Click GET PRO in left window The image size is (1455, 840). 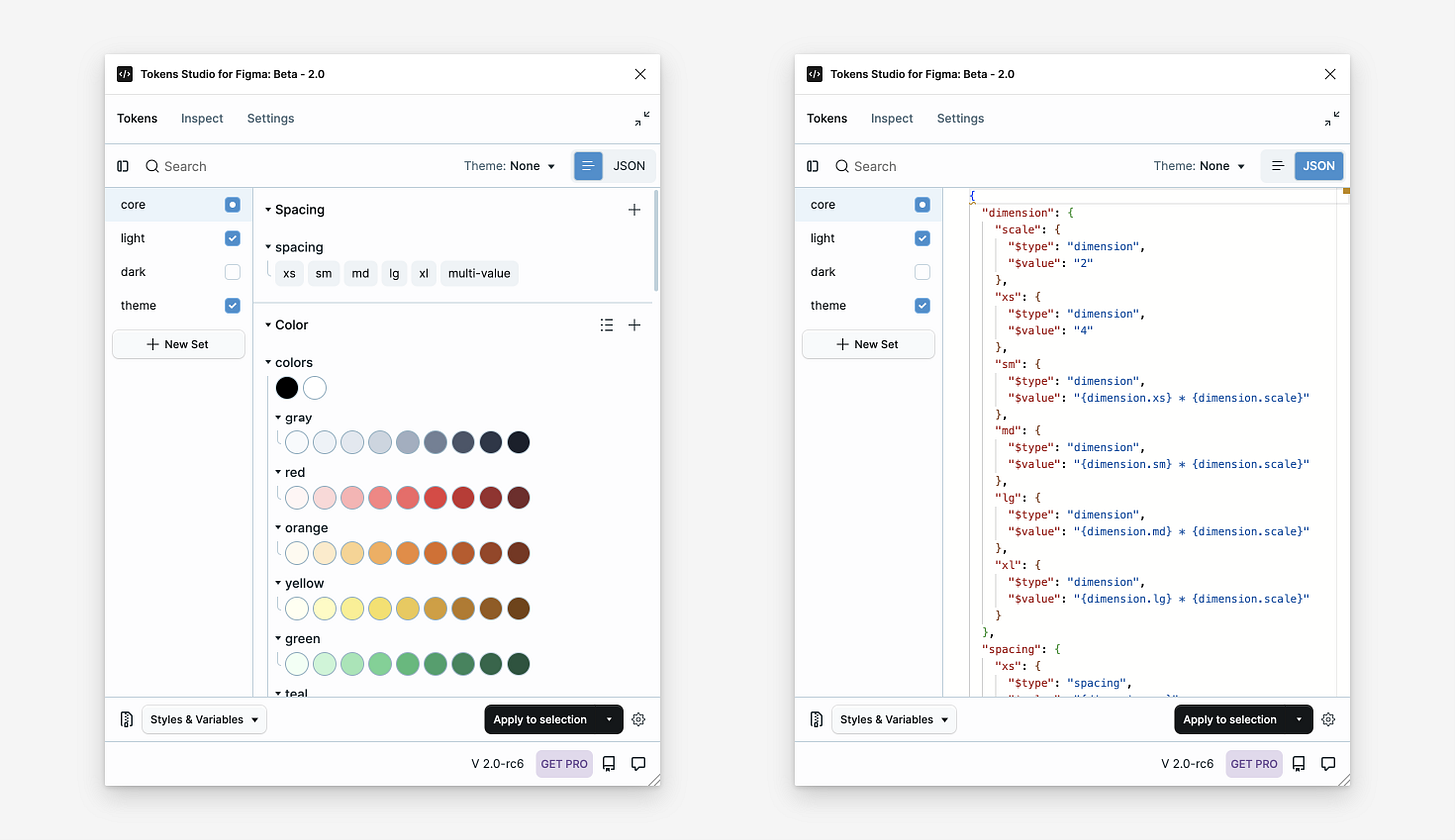(564, 764)
